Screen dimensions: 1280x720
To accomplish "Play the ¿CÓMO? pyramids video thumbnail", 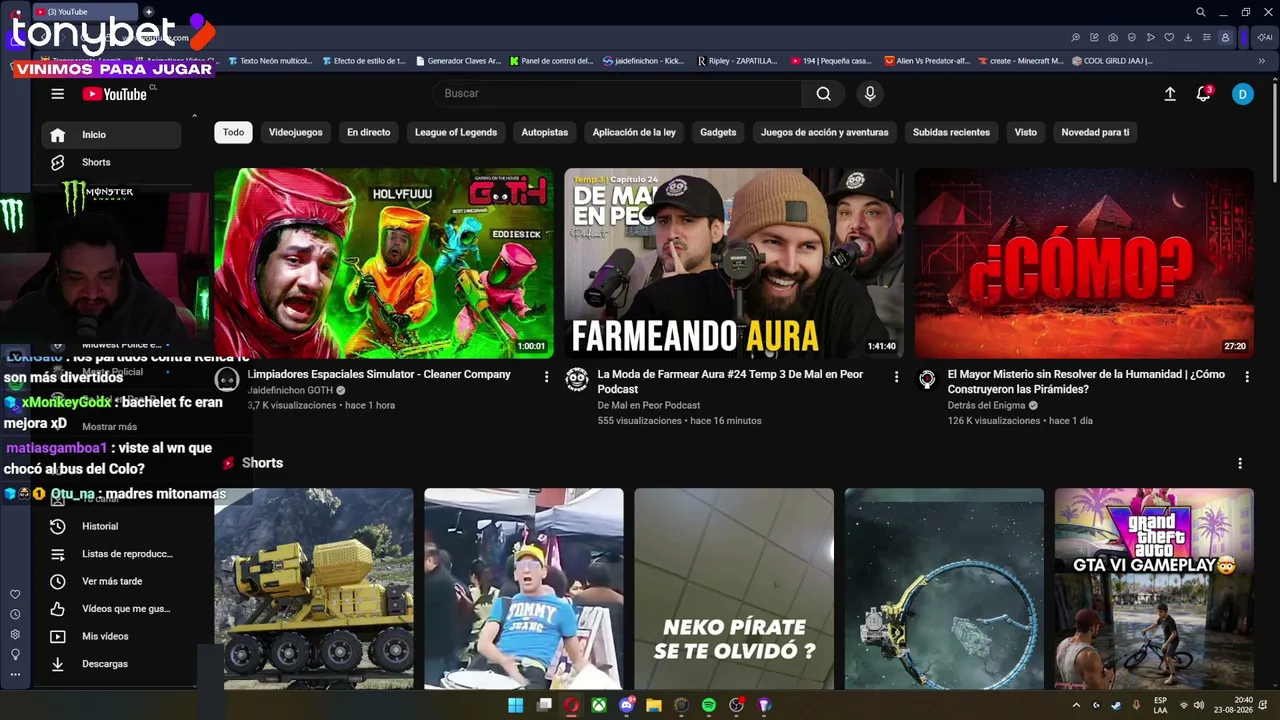I will [x=1084, y=263].
